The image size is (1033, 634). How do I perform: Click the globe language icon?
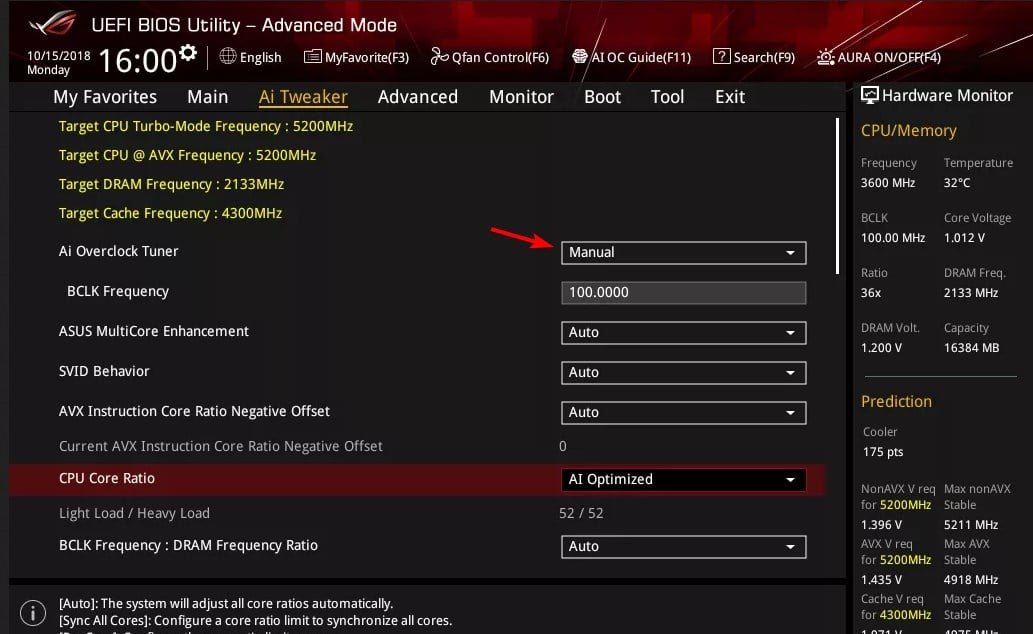228,57
